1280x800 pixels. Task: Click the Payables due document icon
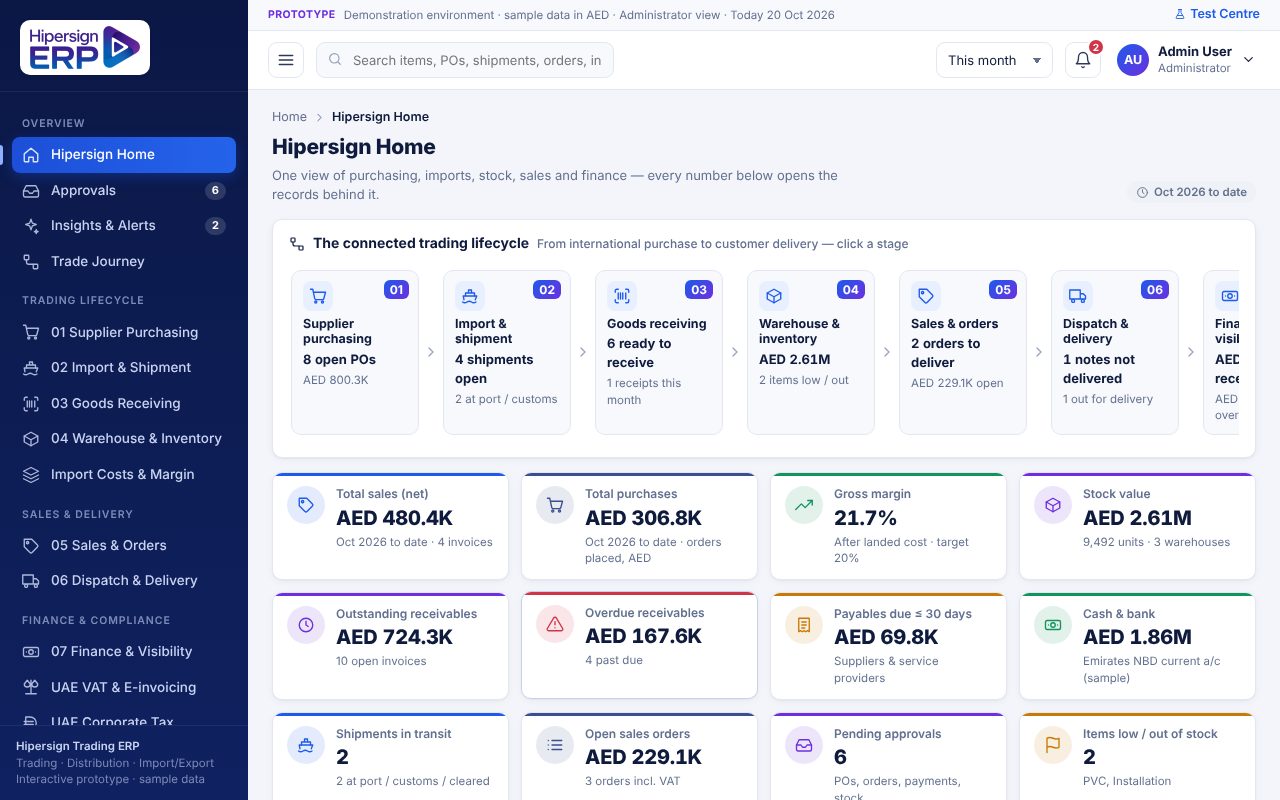click(804, 625)
